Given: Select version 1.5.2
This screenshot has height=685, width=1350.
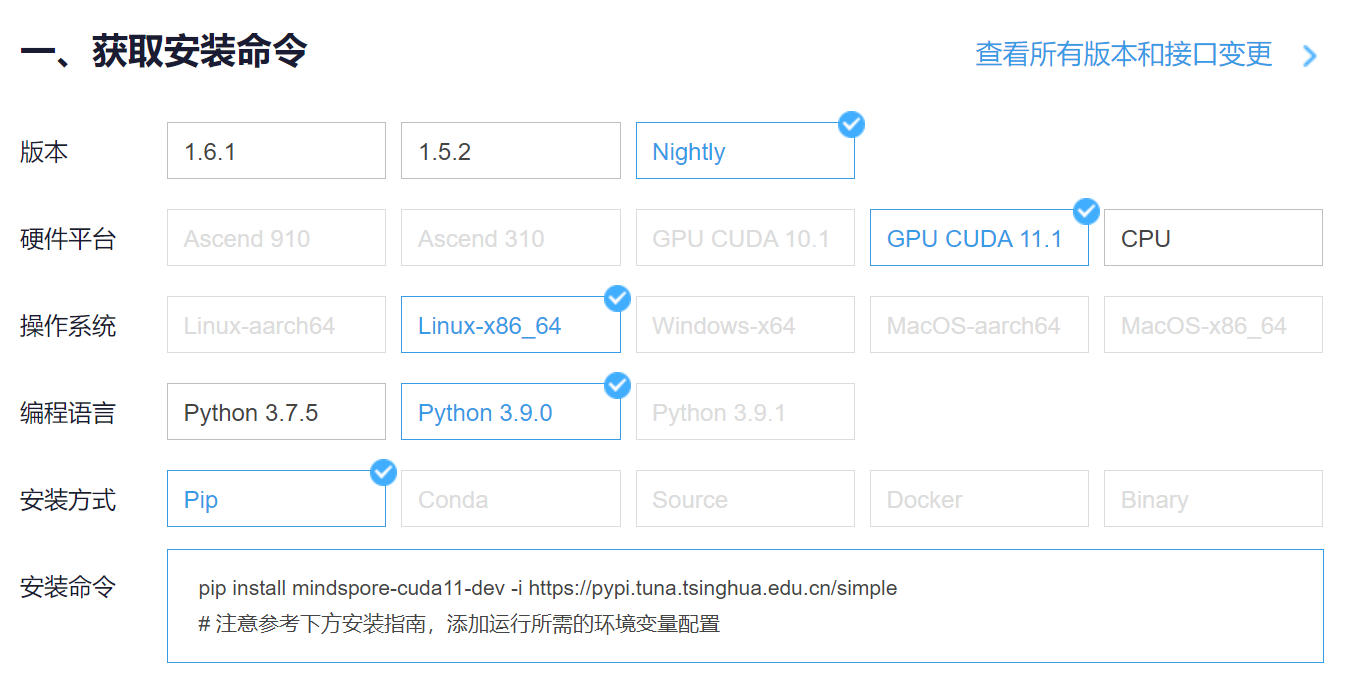Looking at the screenshot, I should 510,151.
